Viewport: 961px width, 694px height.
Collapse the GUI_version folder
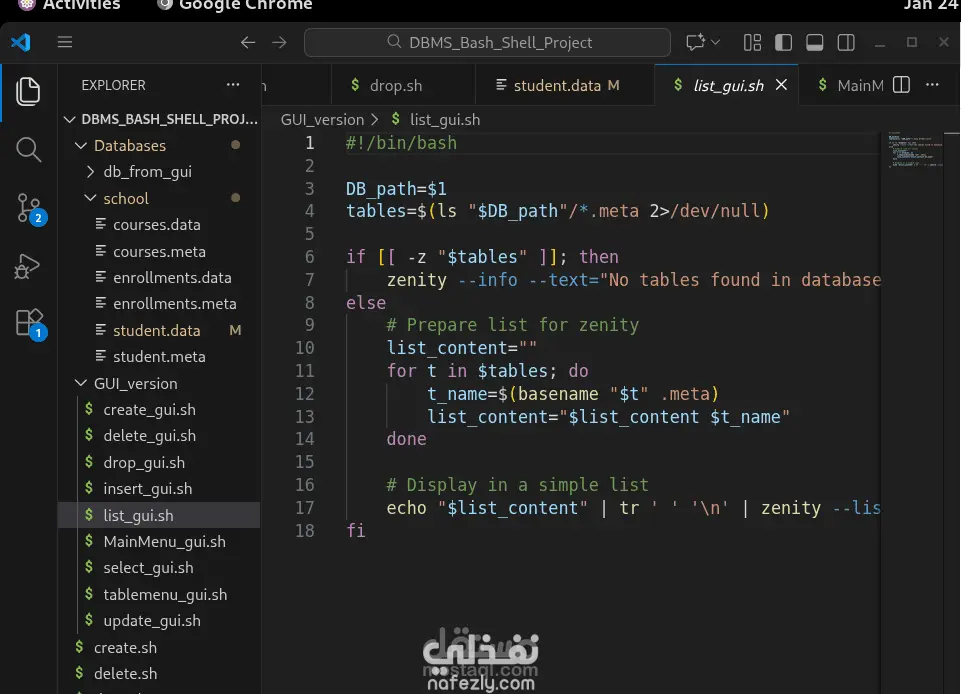pos(161,383)
